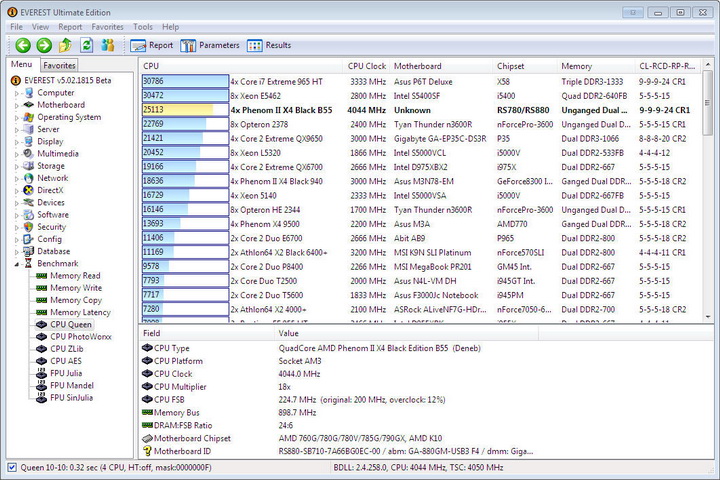The width and height of the screenshot is (720, 480).
Task: Click the Users people toolbar icon
Action: click(108, 45)
